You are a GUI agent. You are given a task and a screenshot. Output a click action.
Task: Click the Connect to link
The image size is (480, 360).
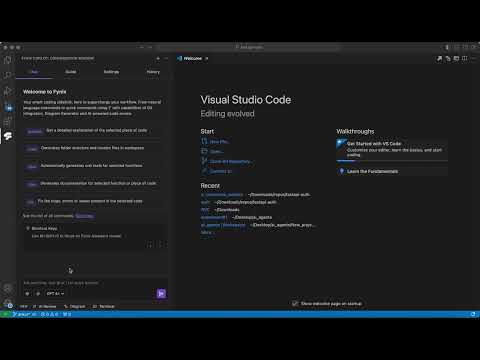click(x=221, y=171)
